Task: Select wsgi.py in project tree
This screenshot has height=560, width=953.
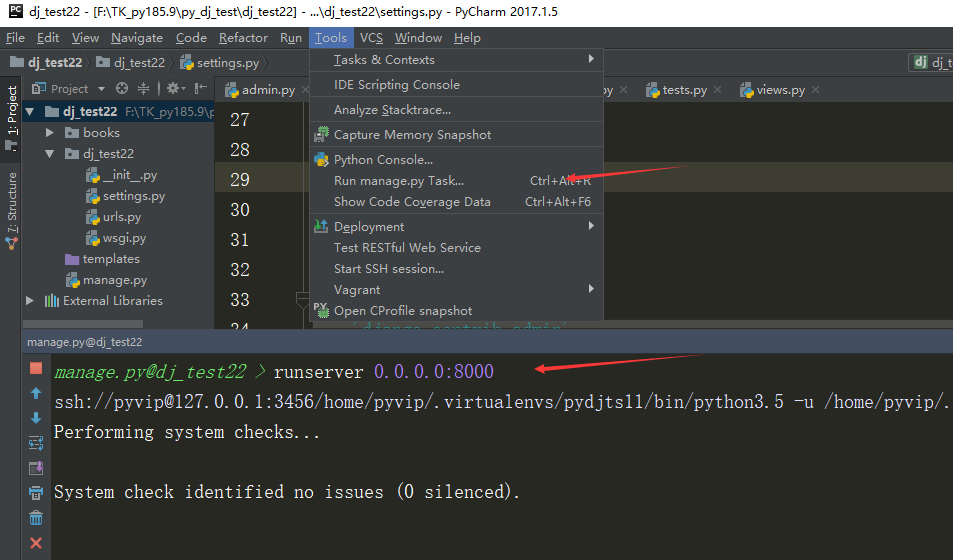Action: [115, 238]
